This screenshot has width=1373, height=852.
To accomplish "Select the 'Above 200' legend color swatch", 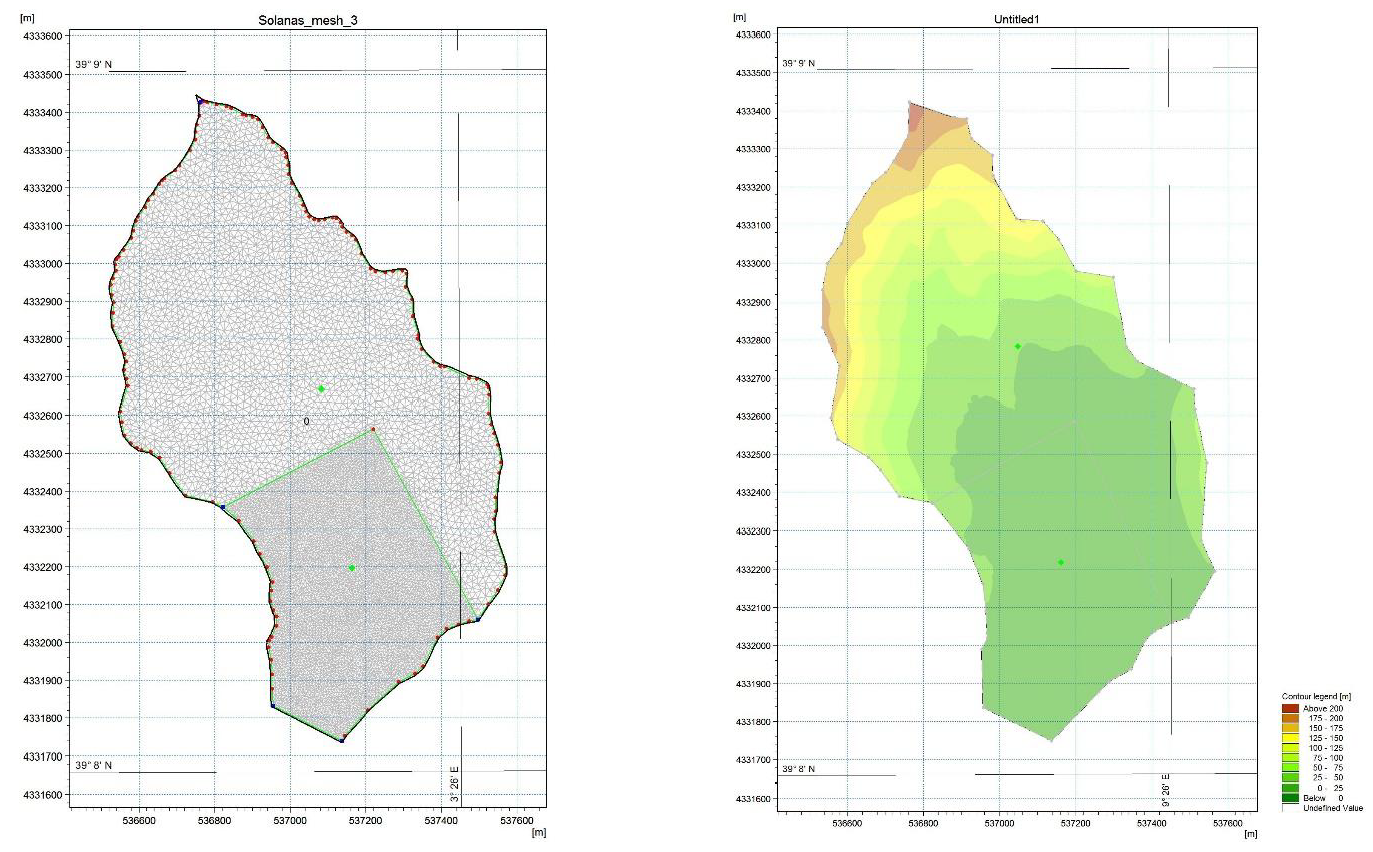I will pyautogui.click(x=1291, y=708).
